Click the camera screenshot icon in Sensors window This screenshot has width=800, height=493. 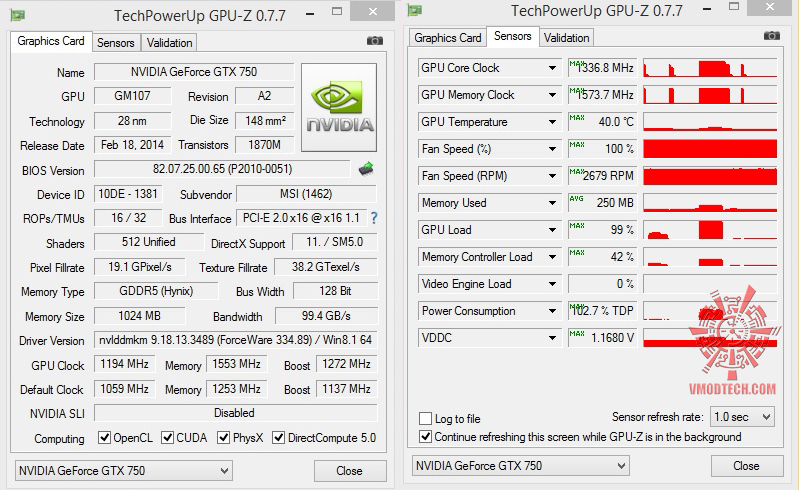[771, 36]
